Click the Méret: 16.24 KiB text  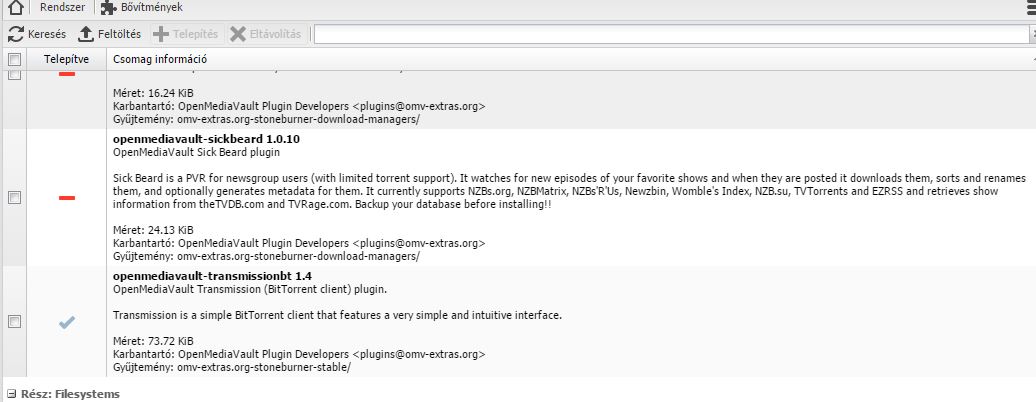point(153,93)
